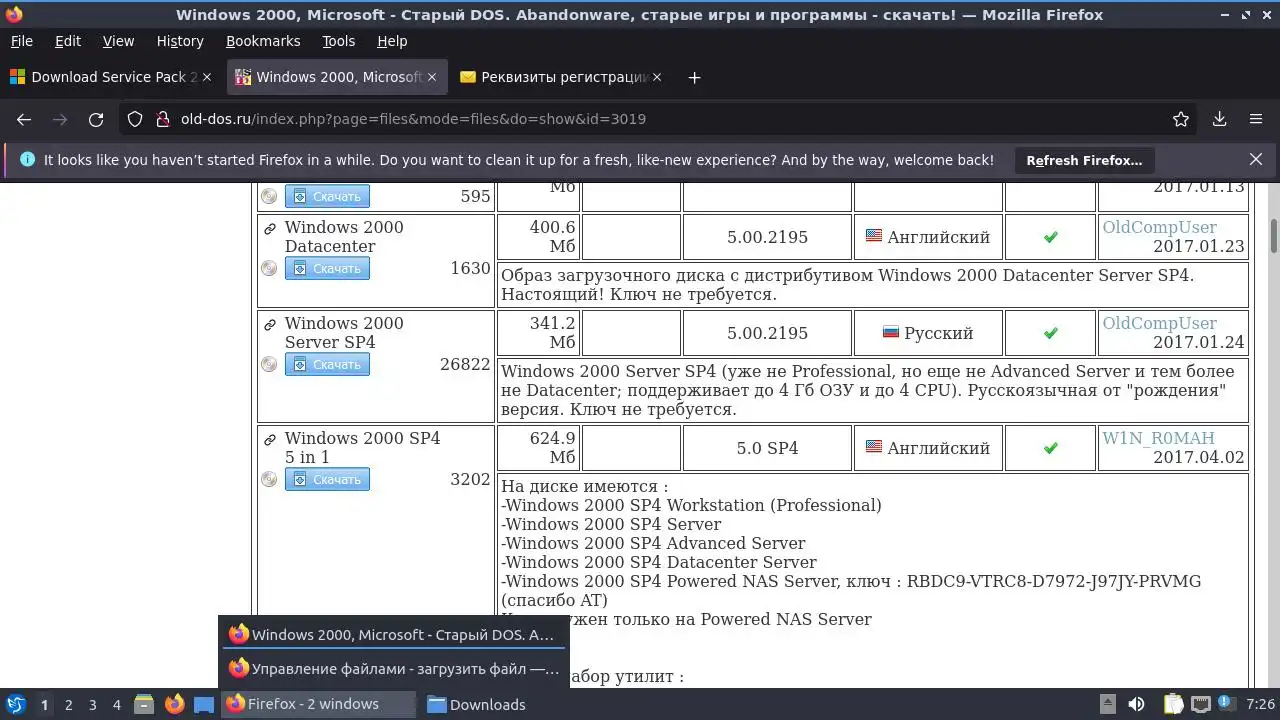
Task: Open the Help menu
Action: (x=392, y=41)
